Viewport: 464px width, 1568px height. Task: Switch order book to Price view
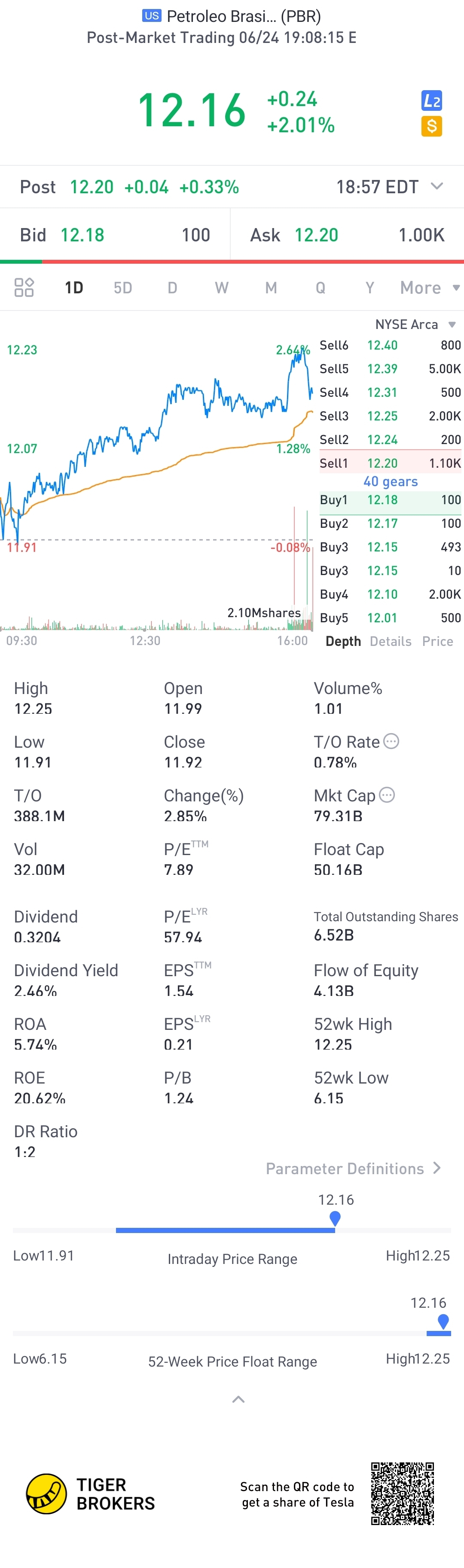(x=437, y=641)
